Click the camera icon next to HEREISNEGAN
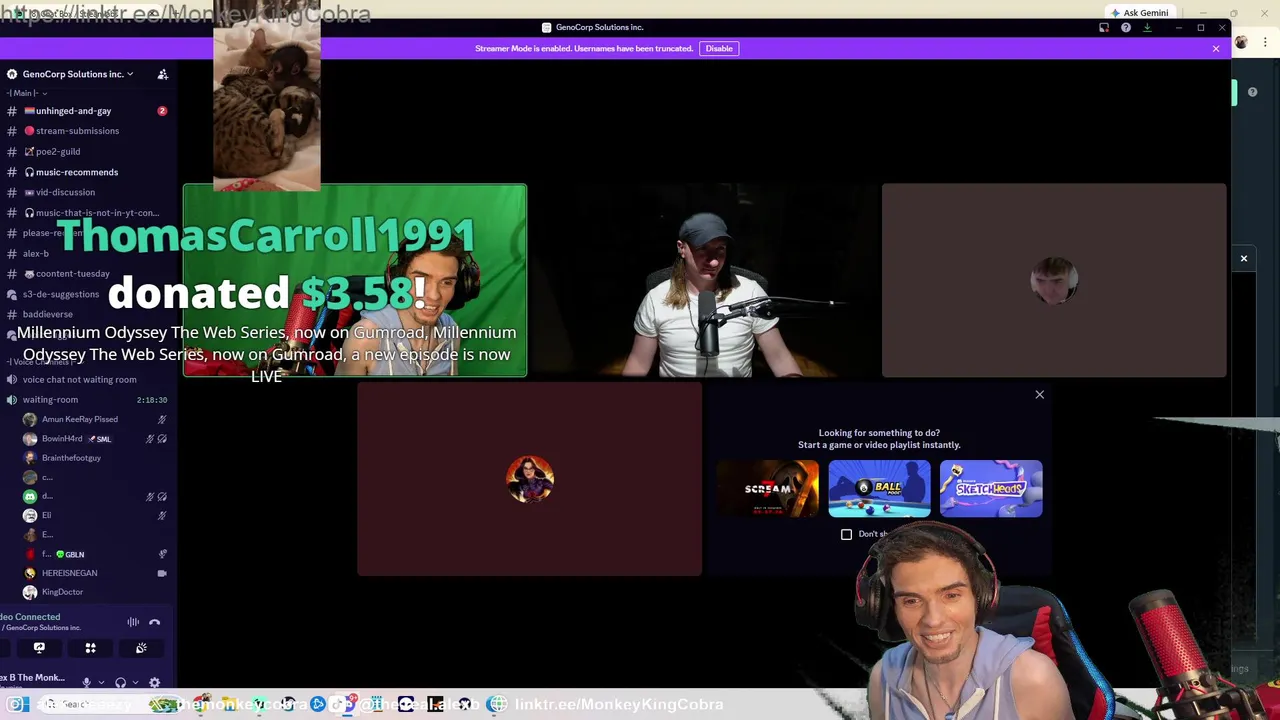The image size is (1280, 720). click(162, 573)
